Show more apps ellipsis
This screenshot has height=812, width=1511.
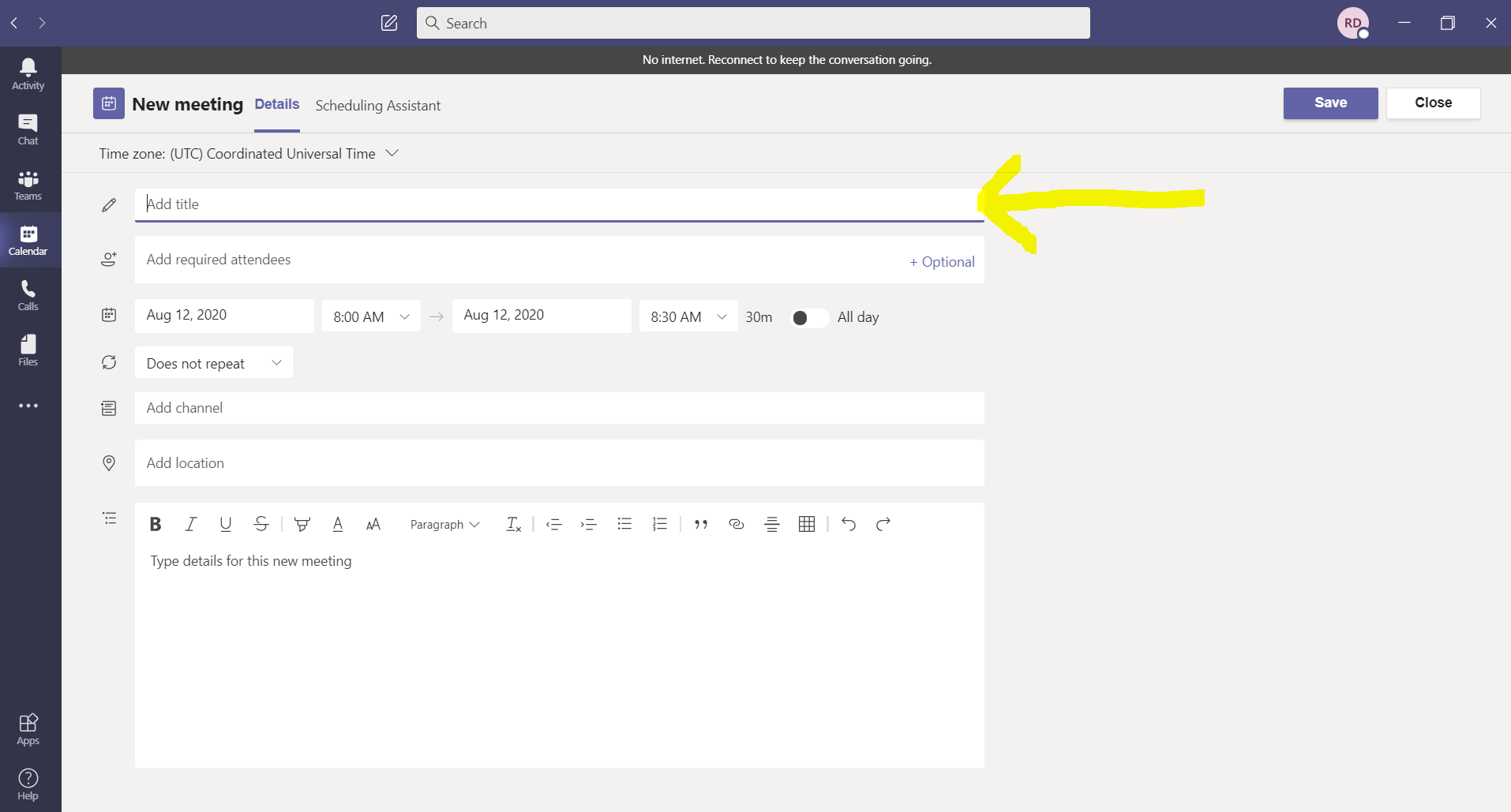[28, 406]
